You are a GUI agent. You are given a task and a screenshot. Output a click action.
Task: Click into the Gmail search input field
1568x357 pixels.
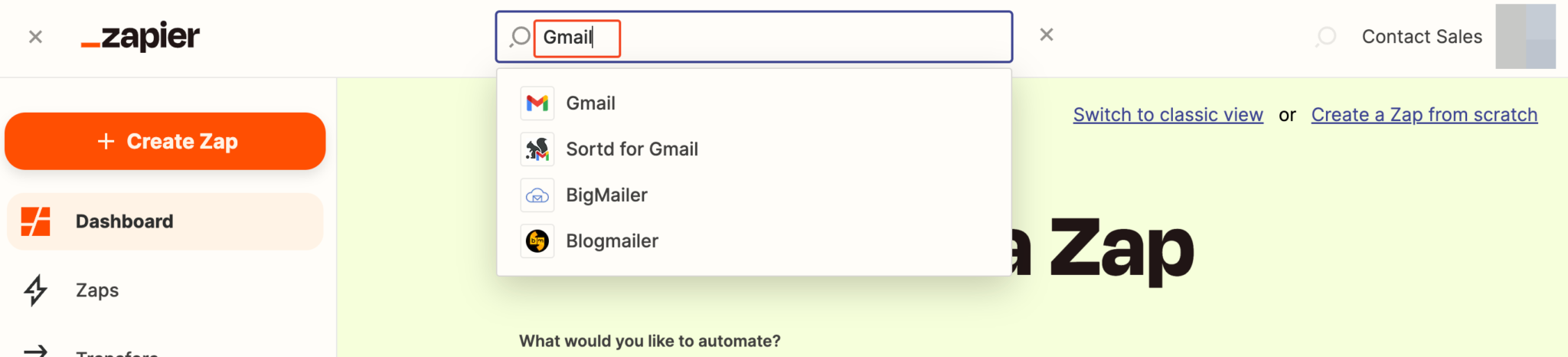click(766, 37)
